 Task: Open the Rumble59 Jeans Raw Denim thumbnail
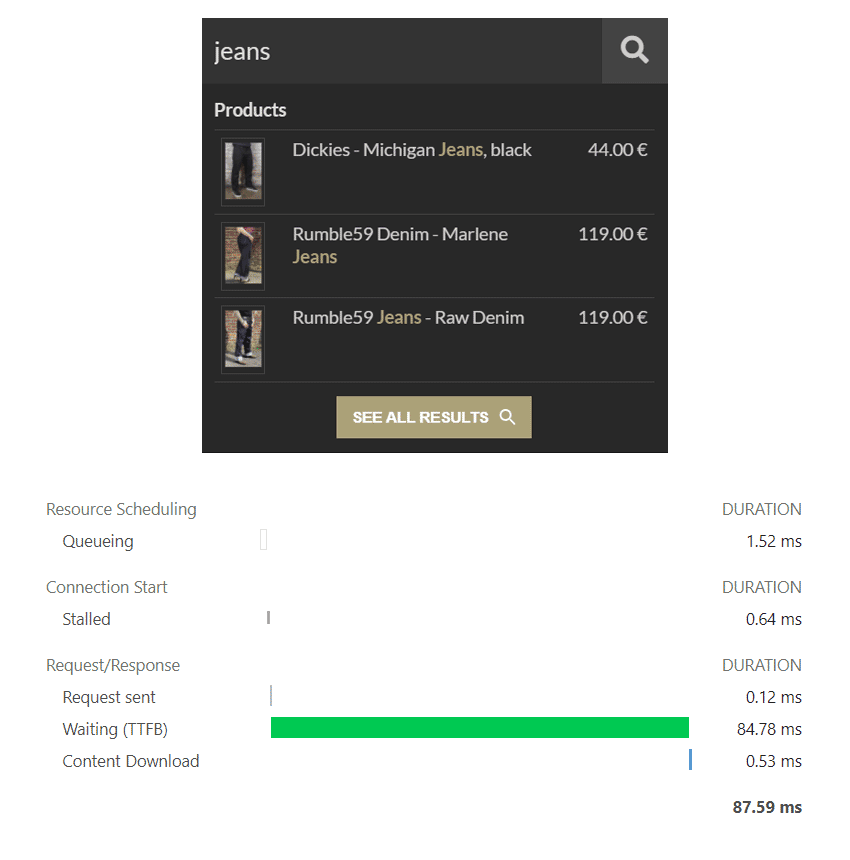[x=243, y=340]
